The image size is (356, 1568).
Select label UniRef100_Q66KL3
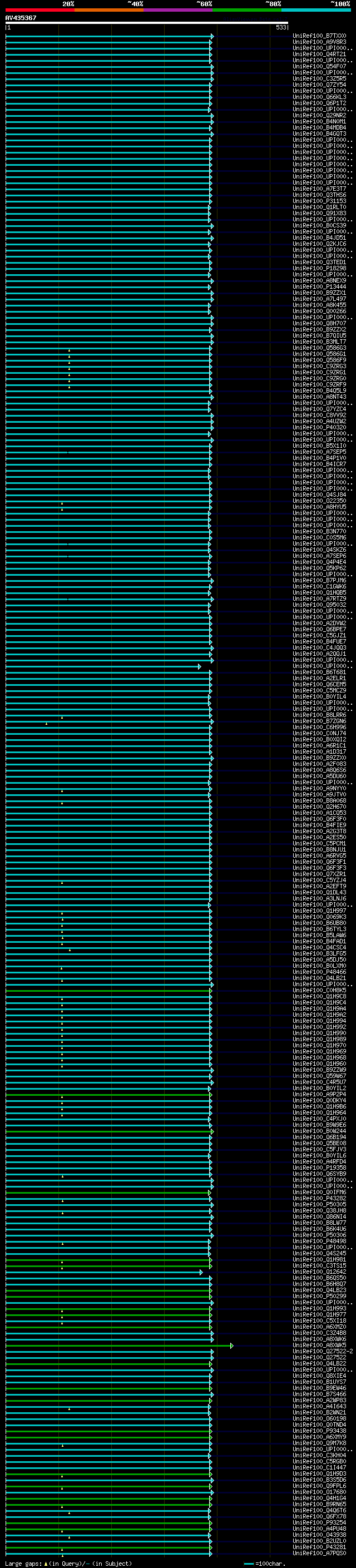pos(319,97)
